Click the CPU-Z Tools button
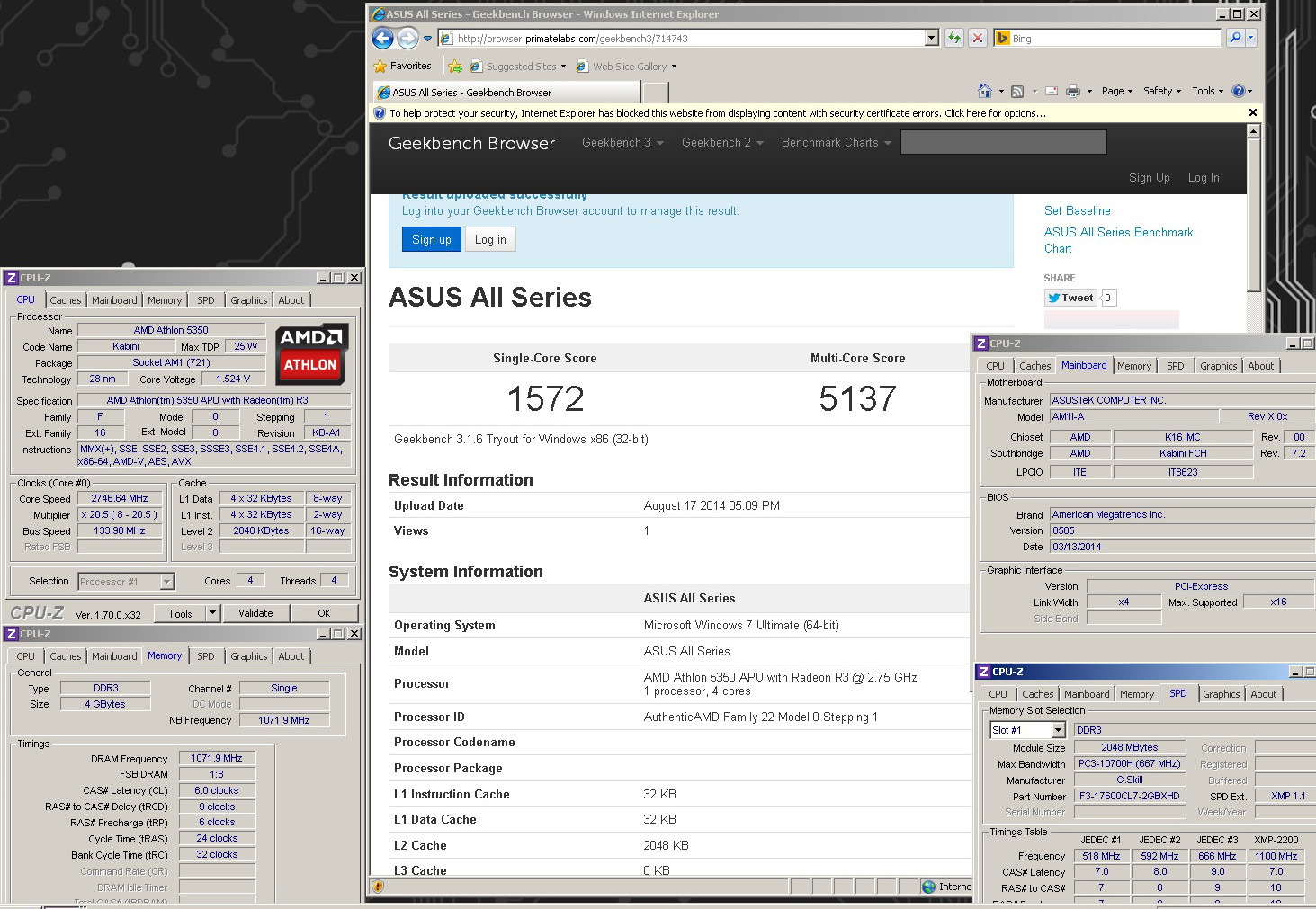Image resolution: width=1316 pixels, height=909 pixels. 180,613
